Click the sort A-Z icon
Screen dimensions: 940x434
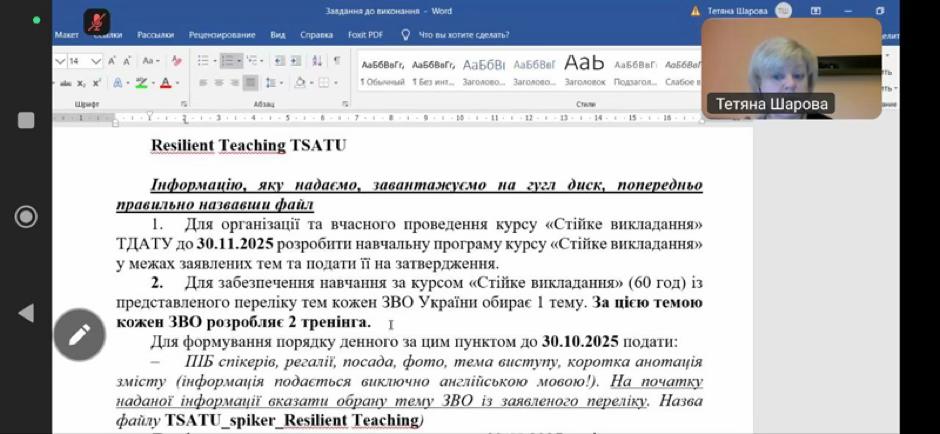click(x=318, y=61)
